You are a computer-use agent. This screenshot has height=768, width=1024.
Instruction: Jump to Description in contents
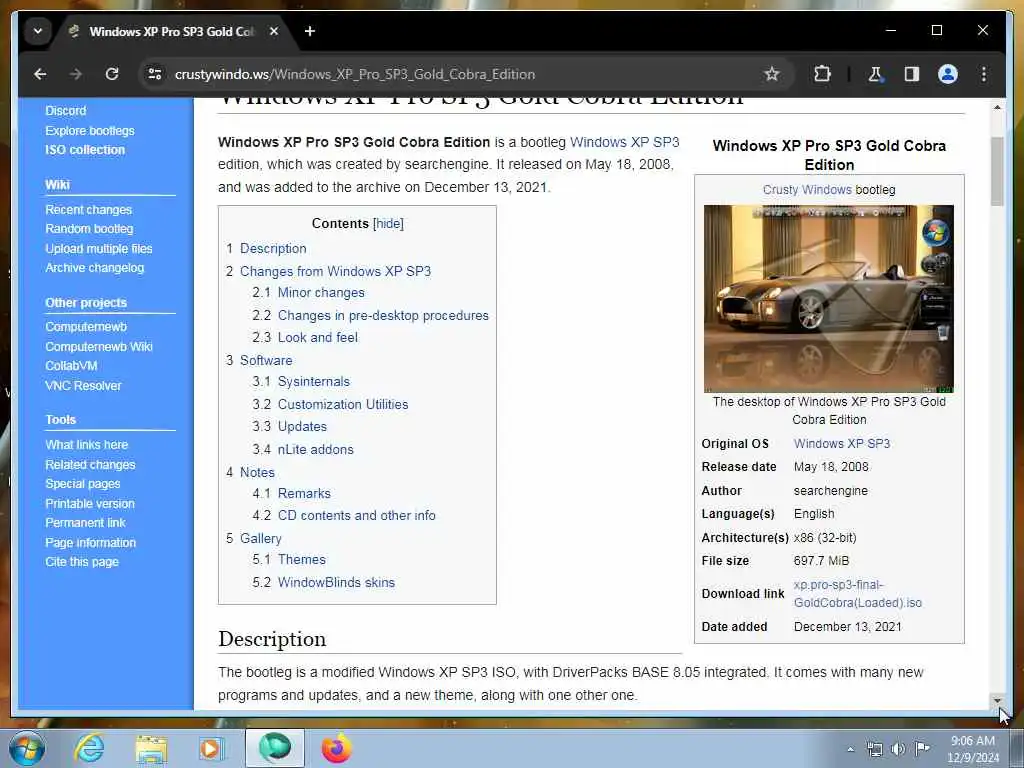click(x=273, y=248)
